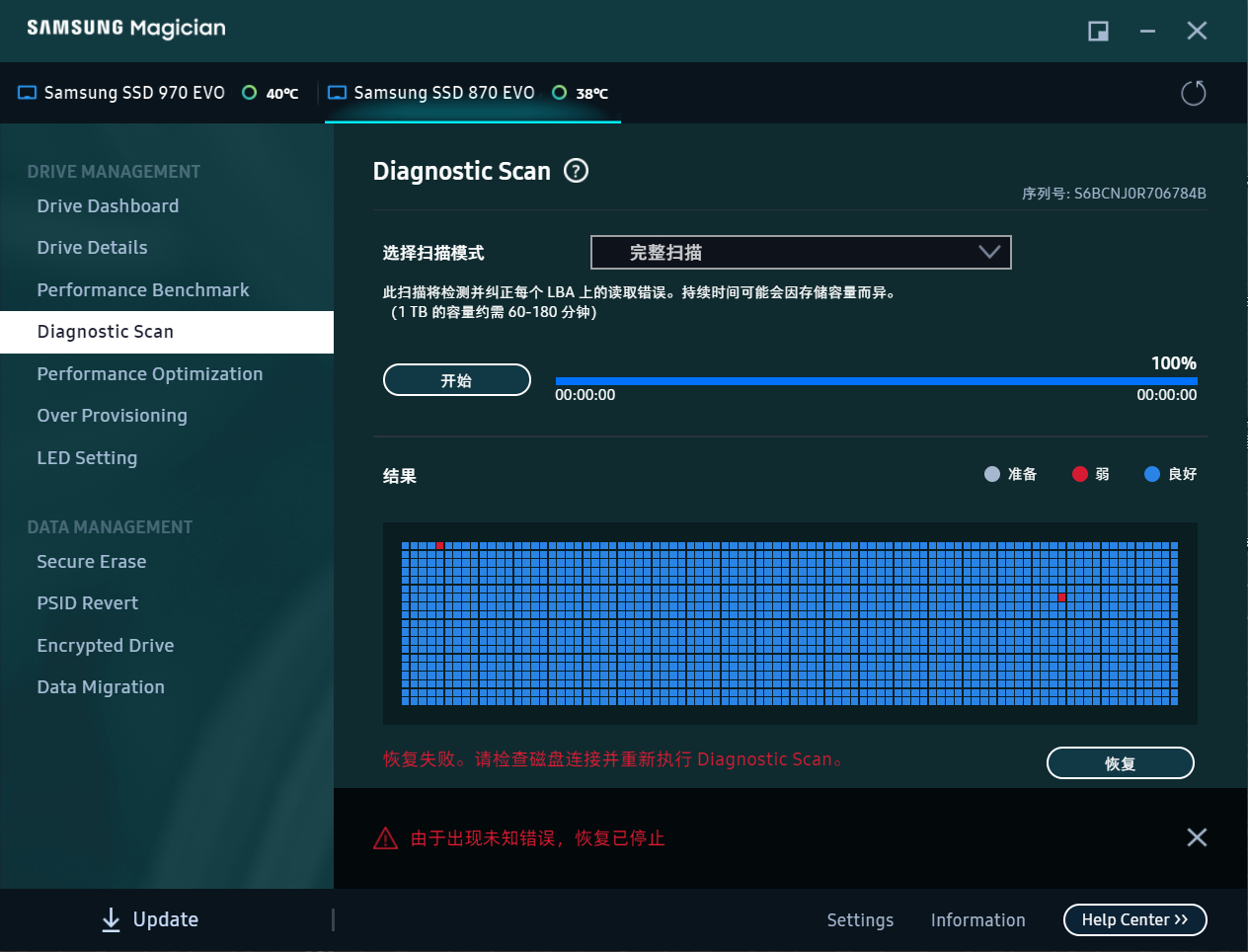The image size is (1248, 952).
Task: Open Drive Dashboard in the sidebar
Action: coord(108,205)
